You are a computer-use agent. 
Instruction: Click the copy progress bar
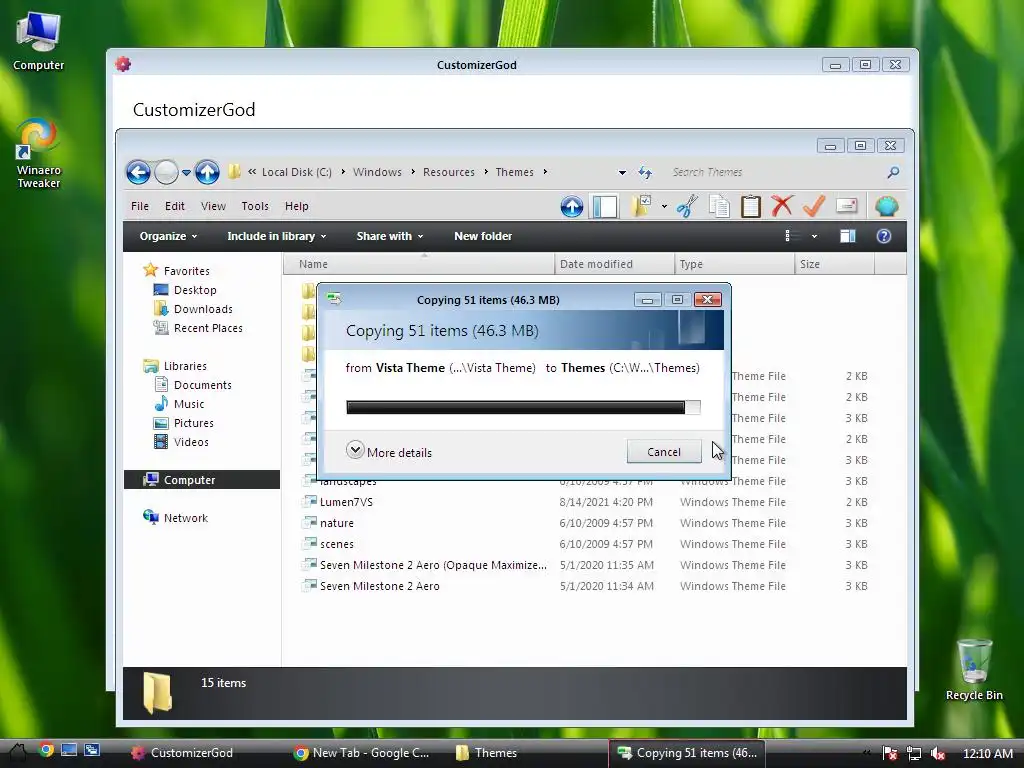[x=523, y=408]
